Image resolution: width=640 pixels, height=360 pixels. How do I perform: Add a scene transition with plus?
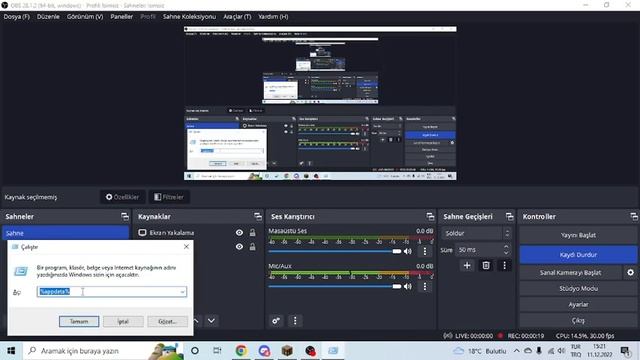(x=467, y=266)
